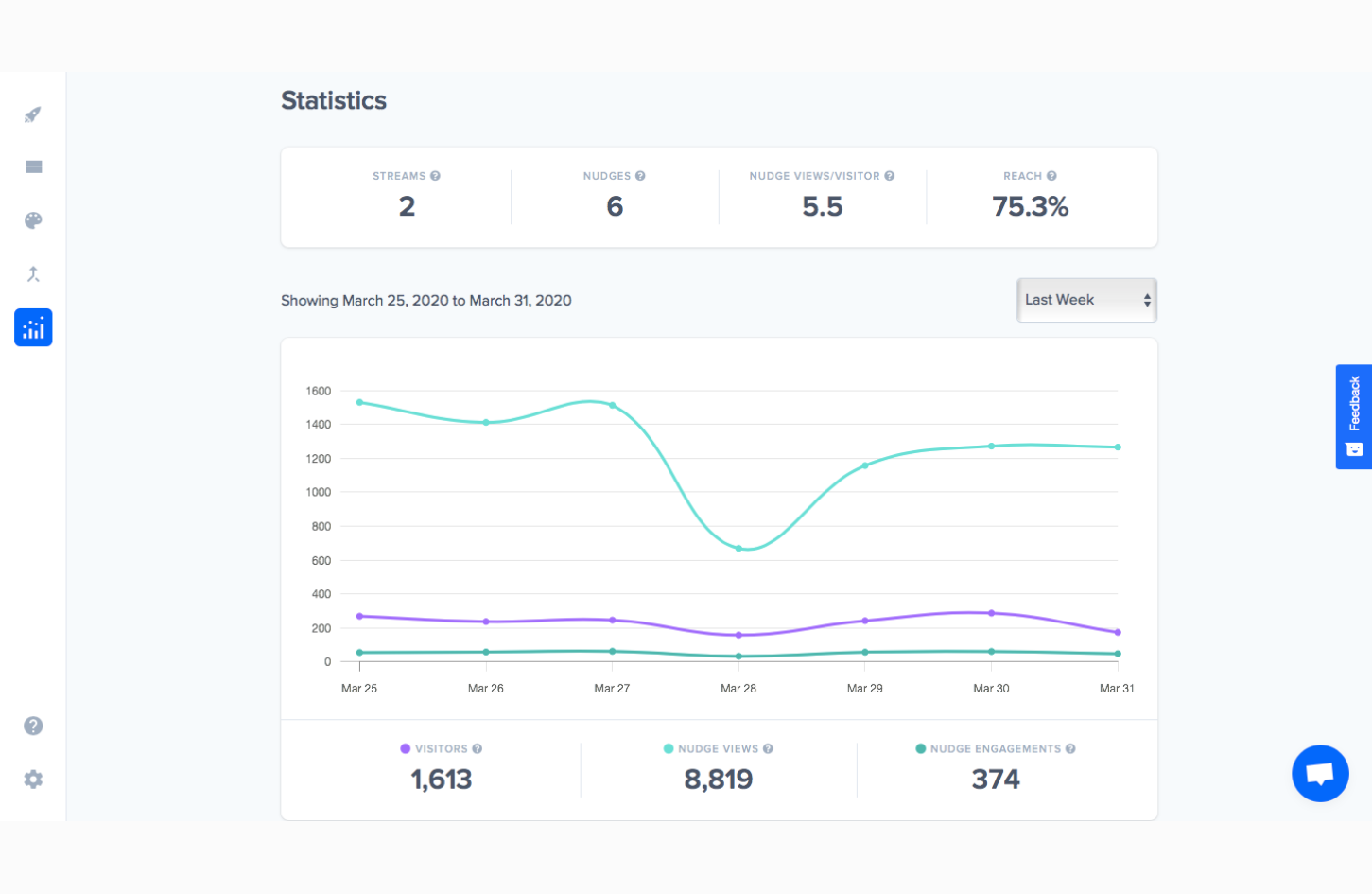
Task: Show help tooltip for Nudge Views/Visitor
Action: [890, 176]
